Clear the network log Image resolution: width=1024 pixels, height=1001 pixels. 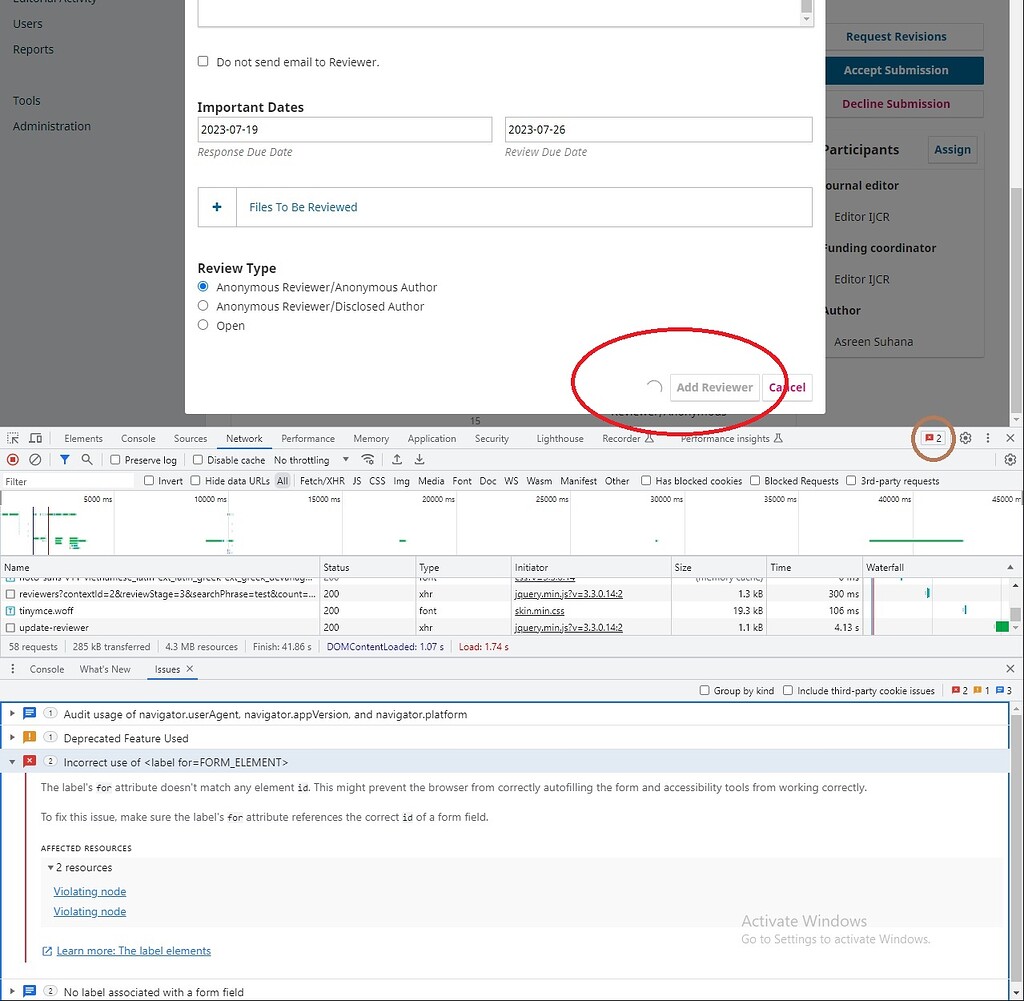(35, 459)
